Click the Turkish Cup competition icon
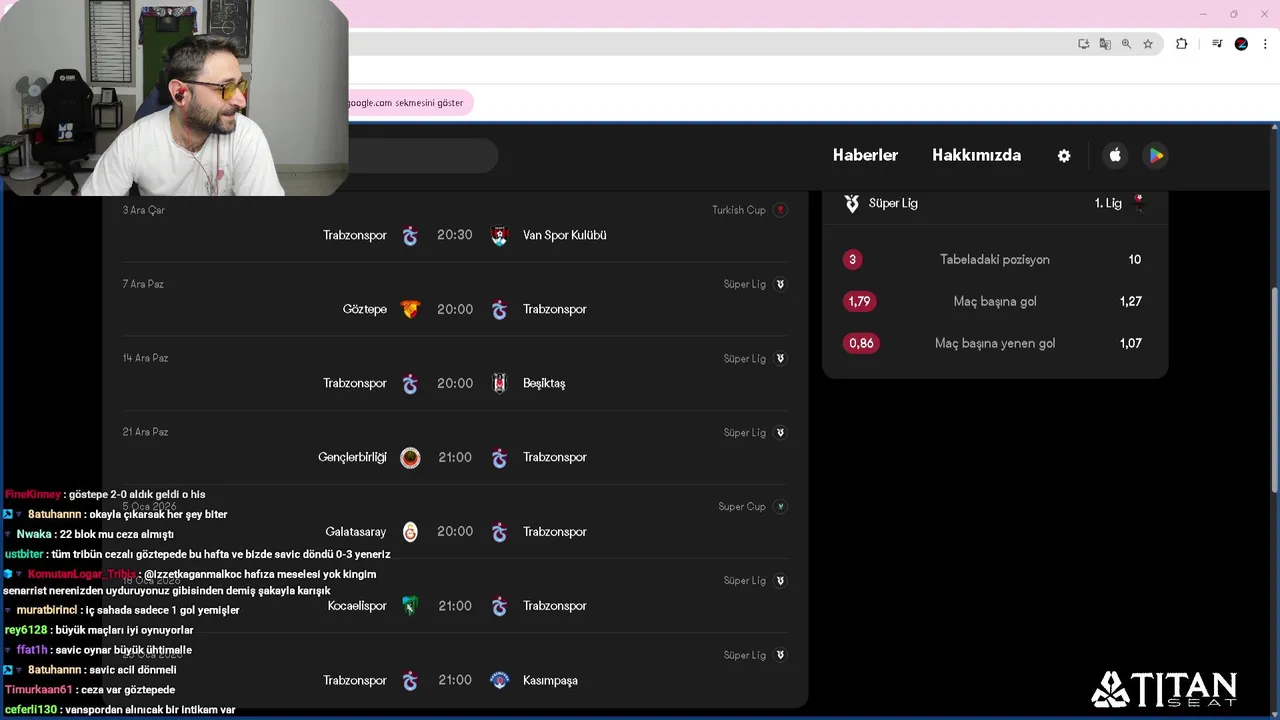 [x=780, y=210]
